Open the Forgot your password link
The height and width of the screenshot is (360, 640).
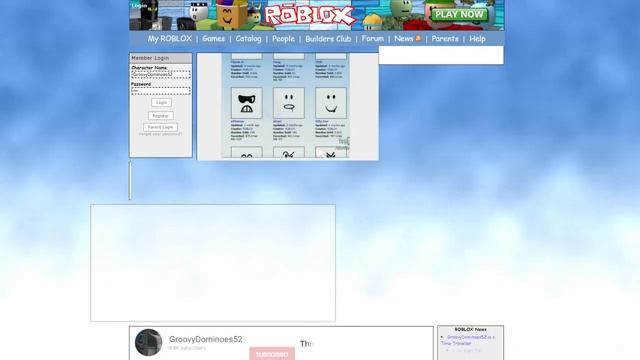click(x=160, y=134)
